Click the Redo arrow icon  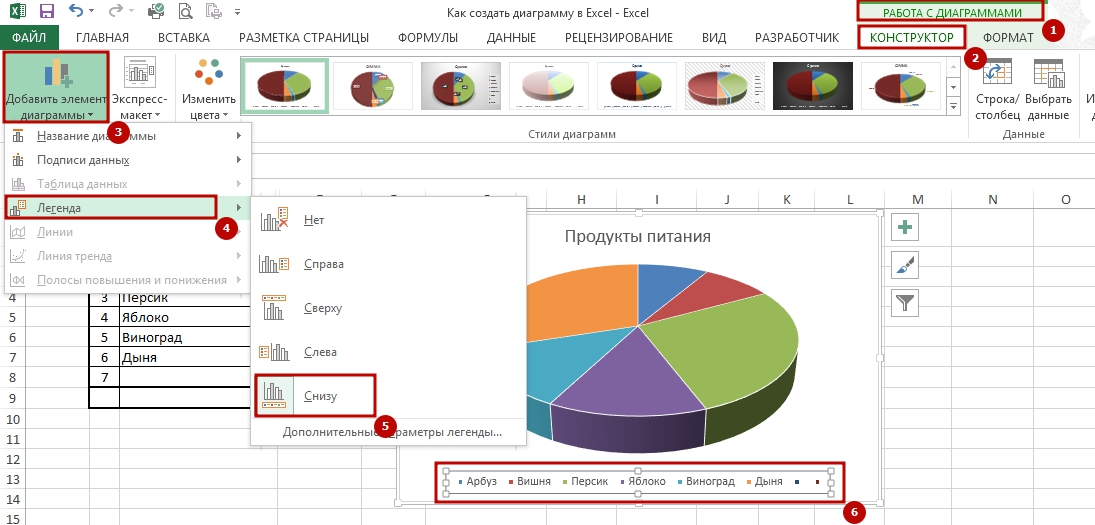click(x=116, y=11)
